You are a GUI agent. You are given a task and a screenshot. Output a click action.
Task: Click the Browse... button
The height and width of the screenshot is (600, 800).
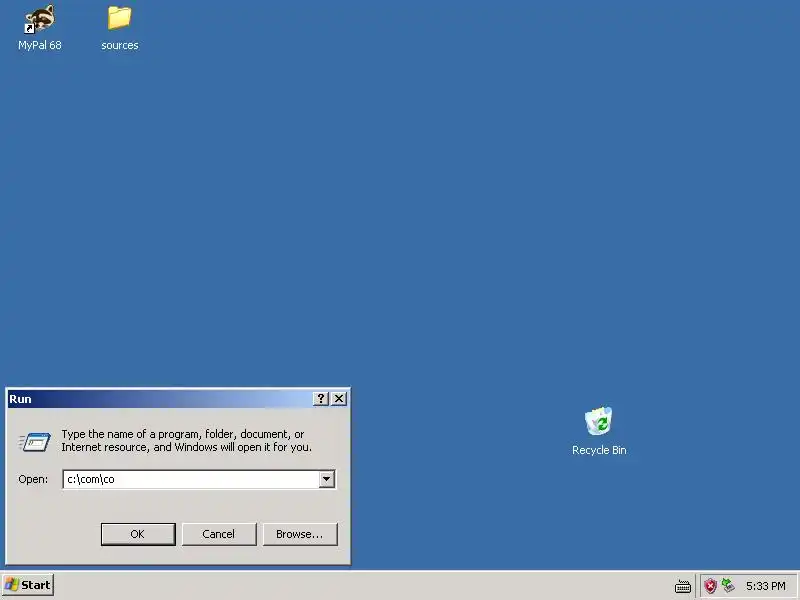[300, 534]
